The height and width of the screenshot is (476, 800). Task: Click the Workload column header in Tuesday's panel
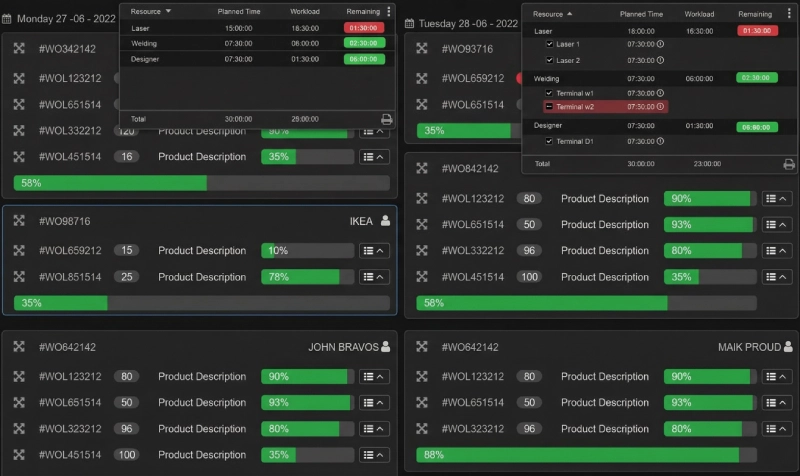(x=699, y=15)
